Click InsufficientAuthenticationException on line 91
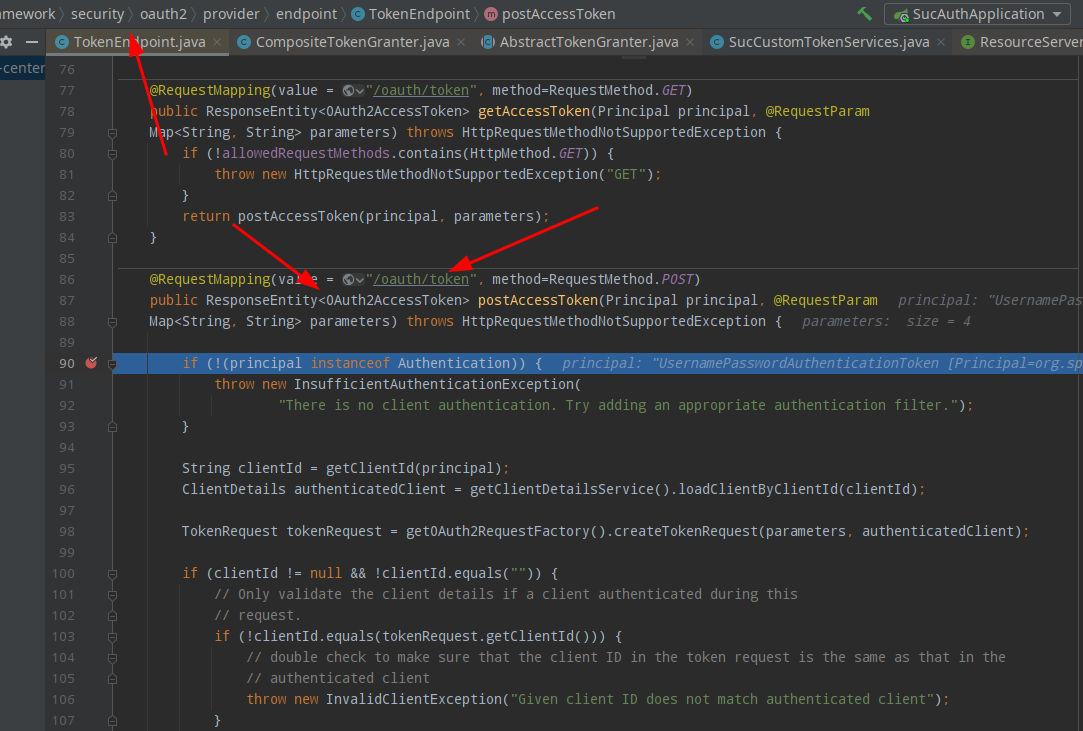 (x=434, y=384)
